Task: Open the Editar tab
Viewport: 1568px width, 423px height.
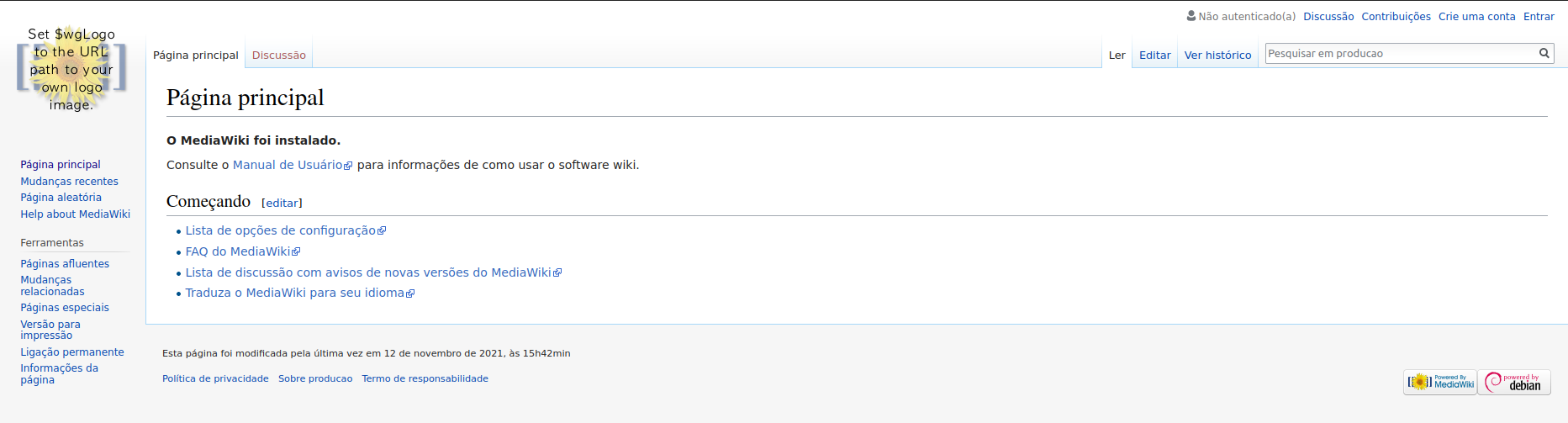Action: coord(1154,55)
